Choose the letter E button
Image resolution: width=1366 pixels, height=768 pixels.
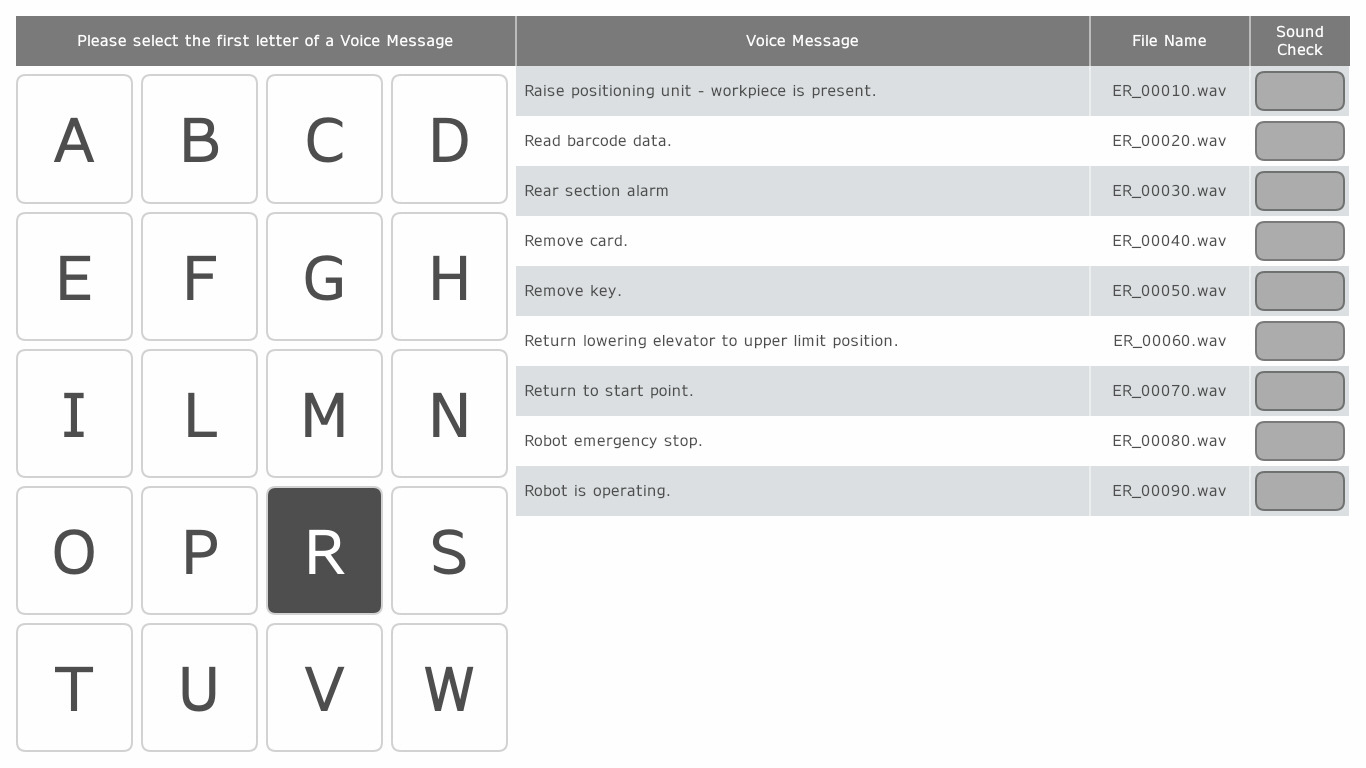coord(74,277)
